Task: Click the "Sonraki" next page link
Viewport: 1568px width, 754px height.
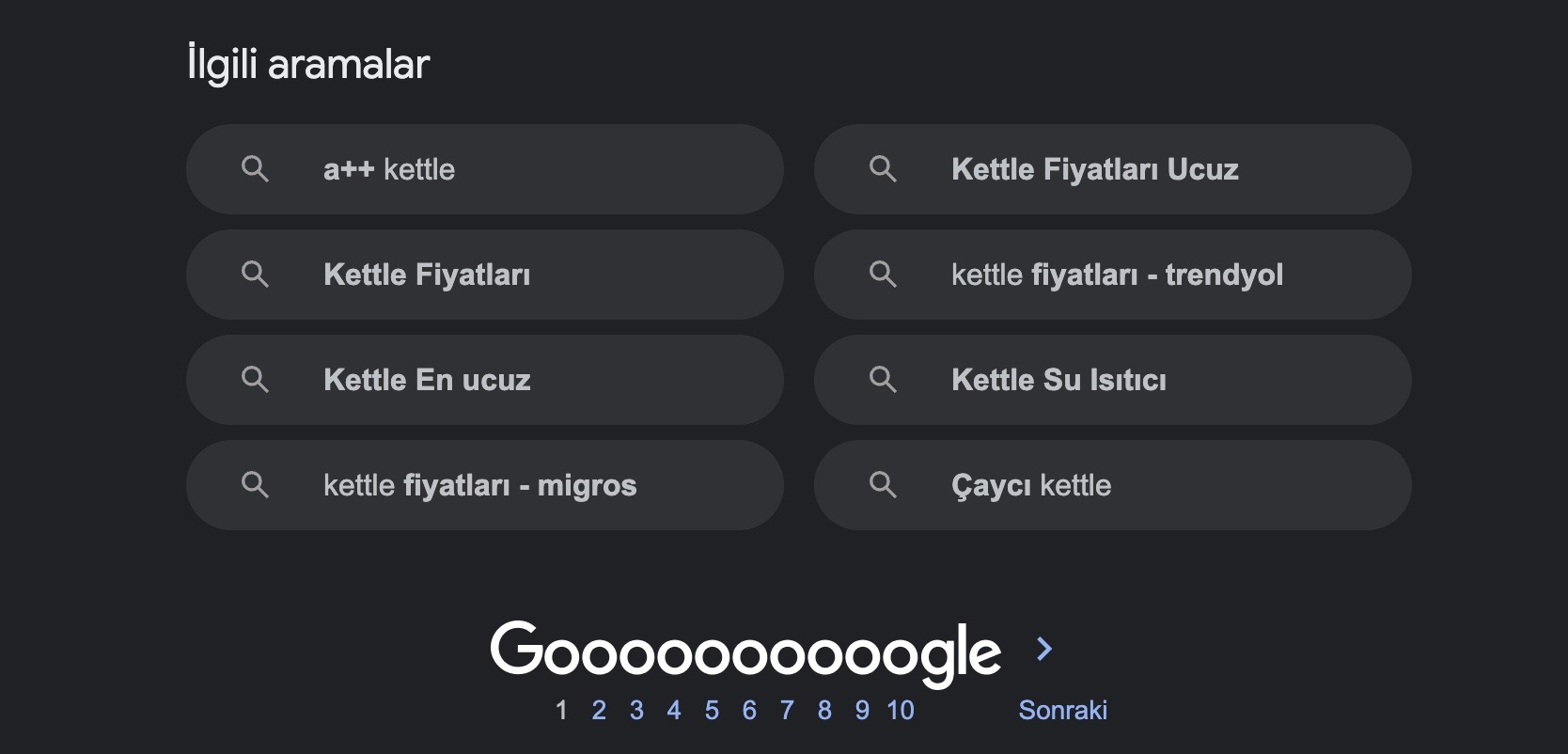Action: (1062, 711)
